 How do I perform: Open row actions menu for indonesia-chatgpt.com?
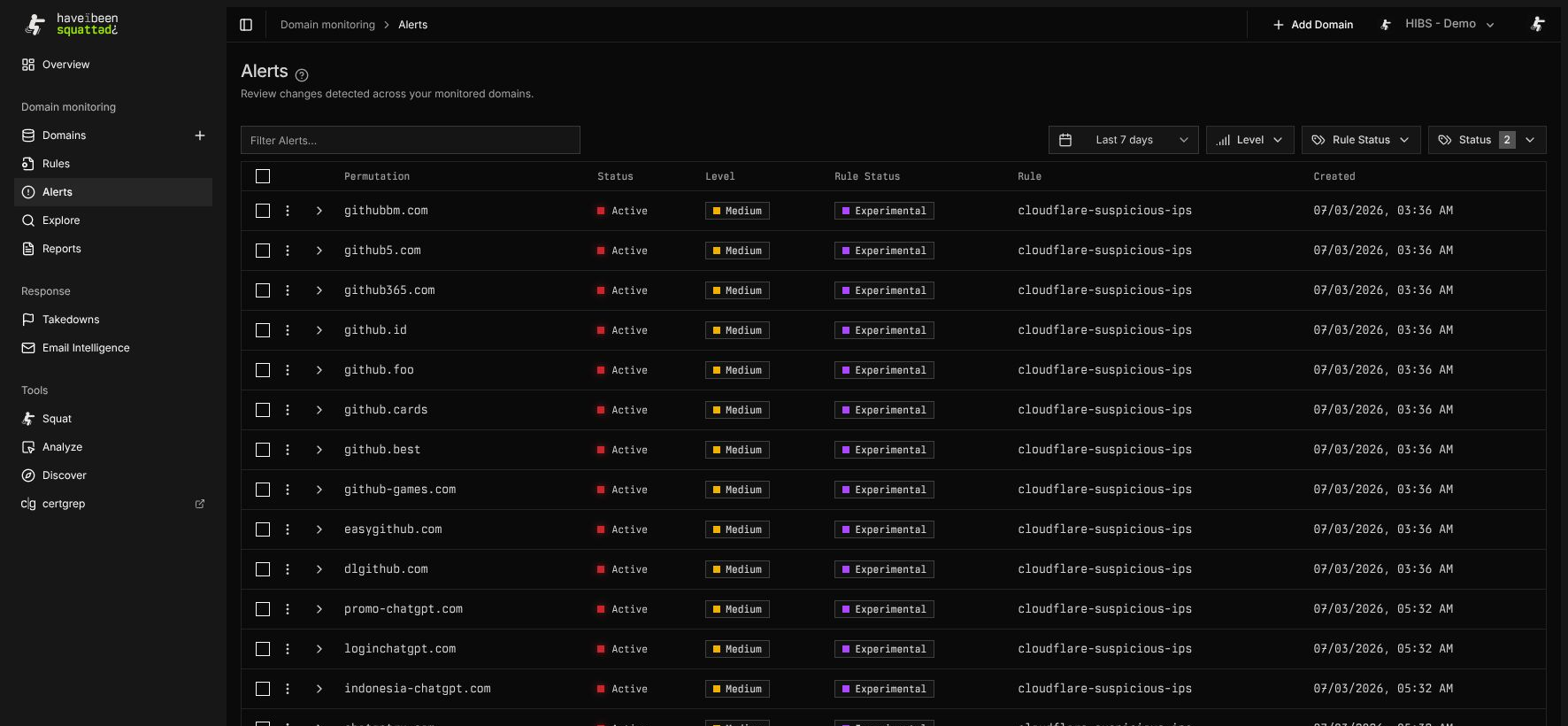(x=288, y=689)
